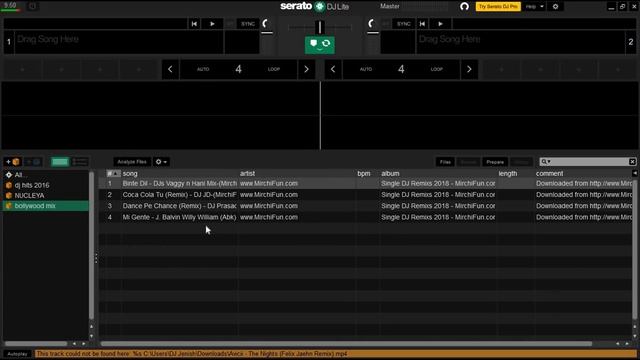Viewport: 640px width, 360px height.
Task: Open the search magnifier filter dropdown
Action: coord(546,162)
